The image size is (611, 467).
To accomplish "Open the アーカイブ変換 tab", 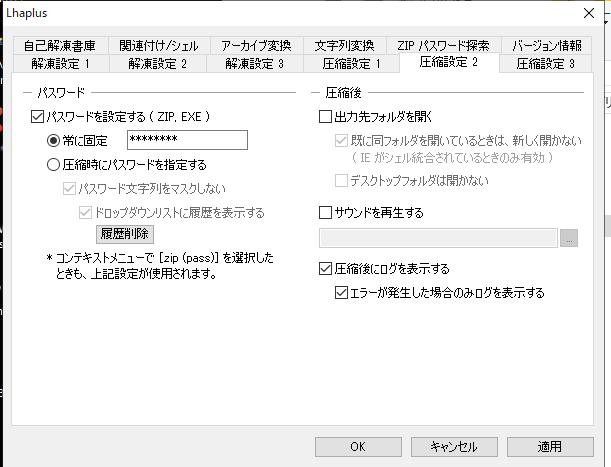I will click(x=256, y=46).
